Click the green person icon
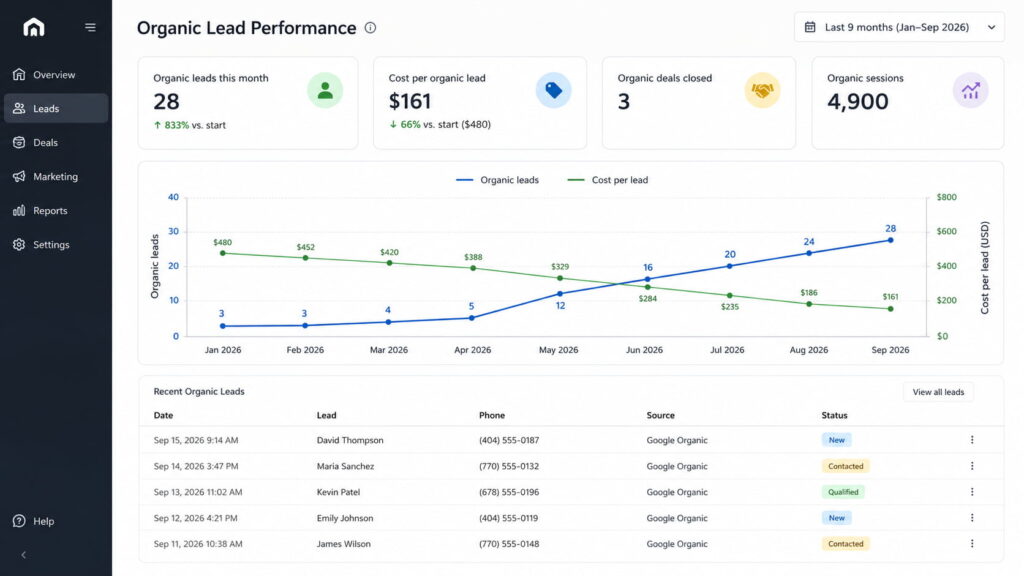The image size is (1024, 576). [x=325, y=90]
